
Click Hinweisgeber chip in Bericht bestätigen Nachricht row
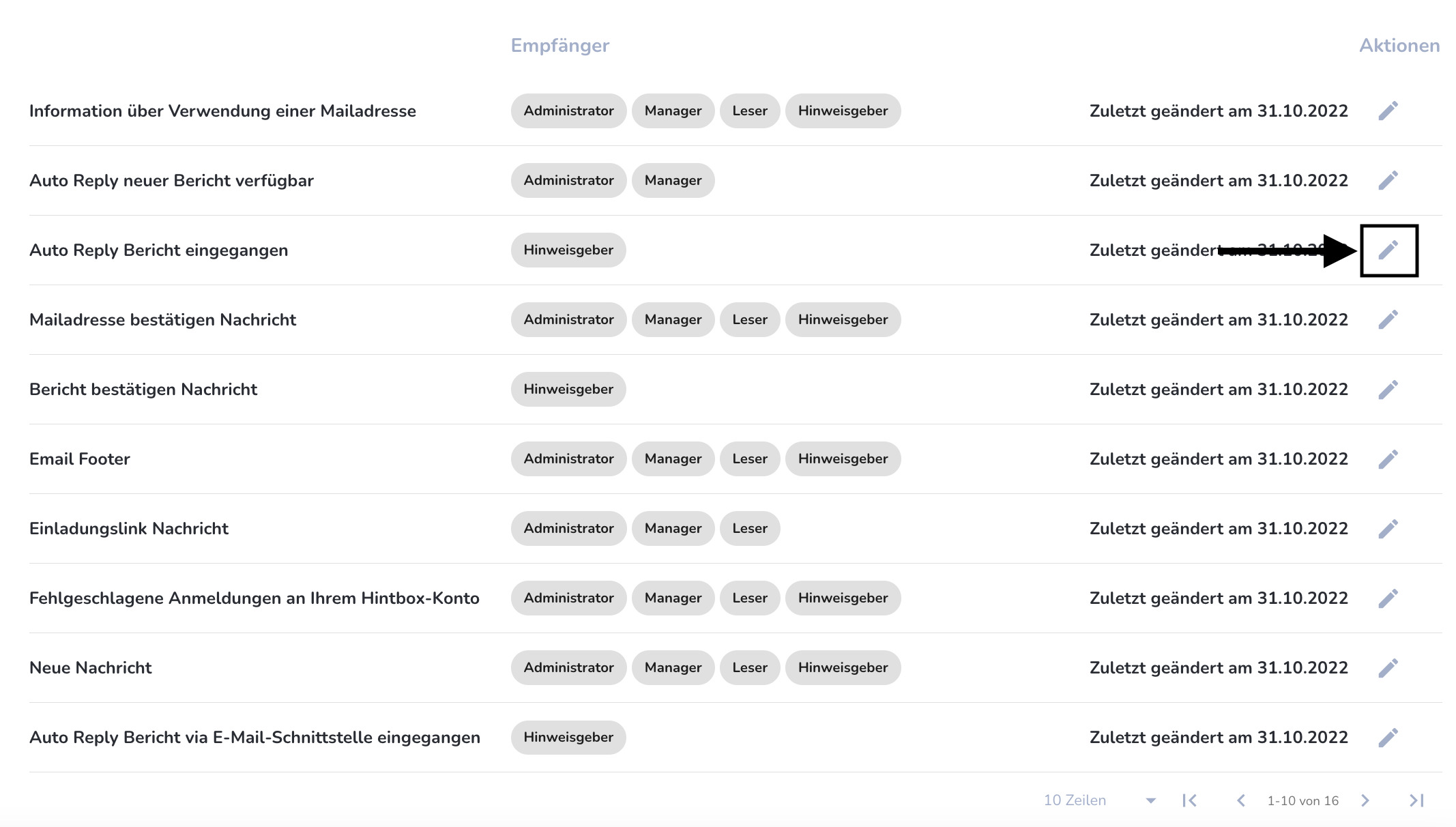pos(568,389)
